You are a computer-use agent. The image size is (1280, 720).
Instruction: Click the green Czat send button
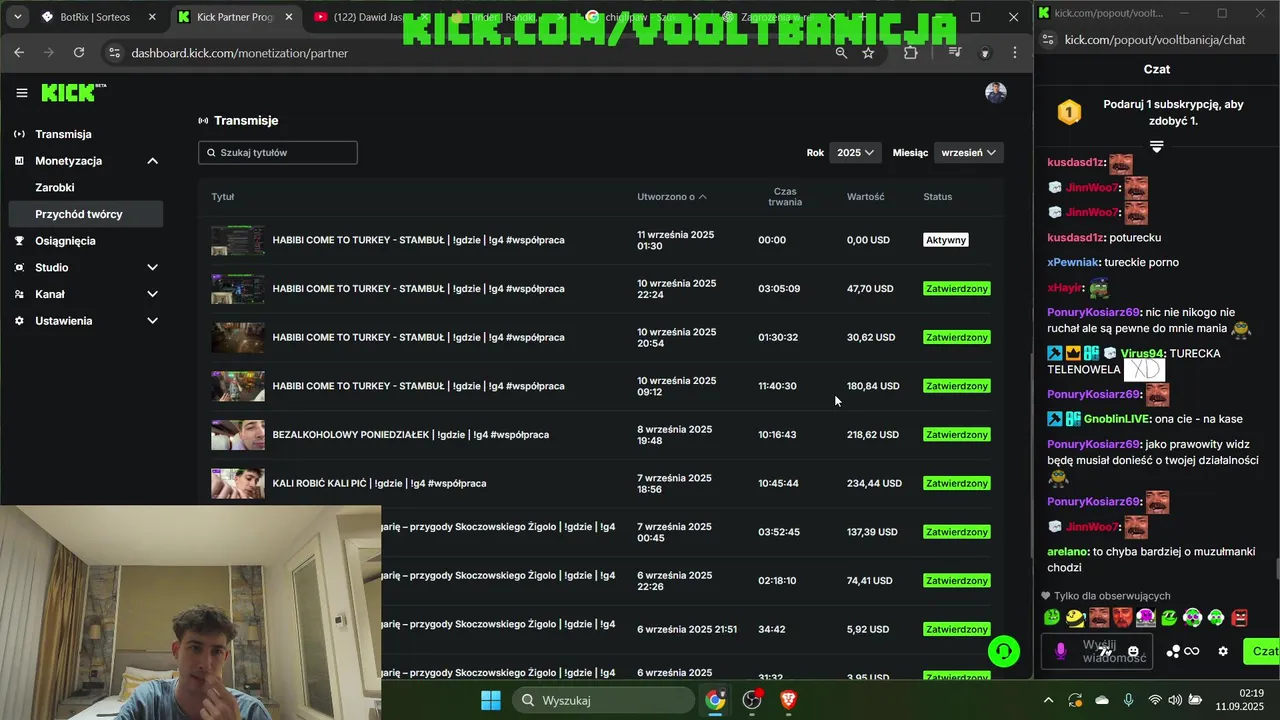coord(1262,651)
